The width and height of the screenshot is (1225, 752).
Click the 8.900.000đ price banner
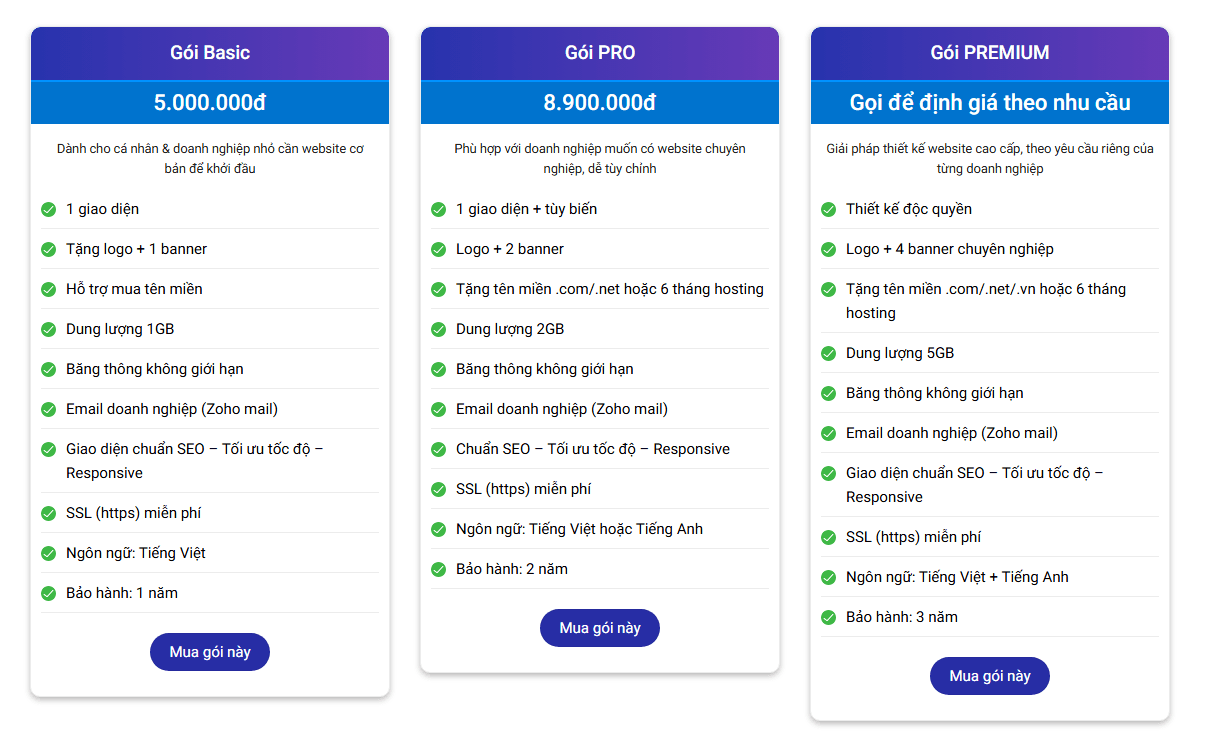600,102
